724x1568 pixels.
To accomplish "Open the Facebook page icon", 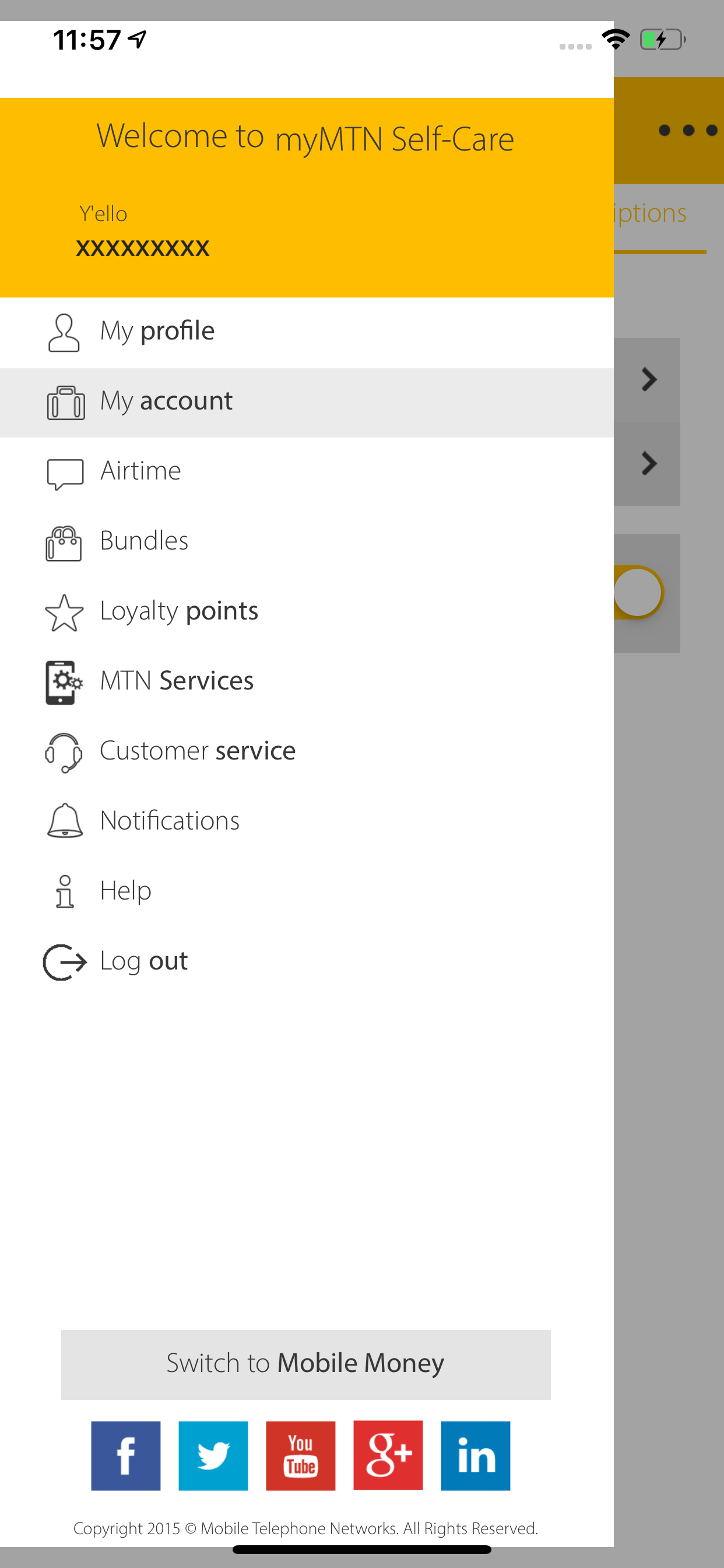I will point(126,1456).
